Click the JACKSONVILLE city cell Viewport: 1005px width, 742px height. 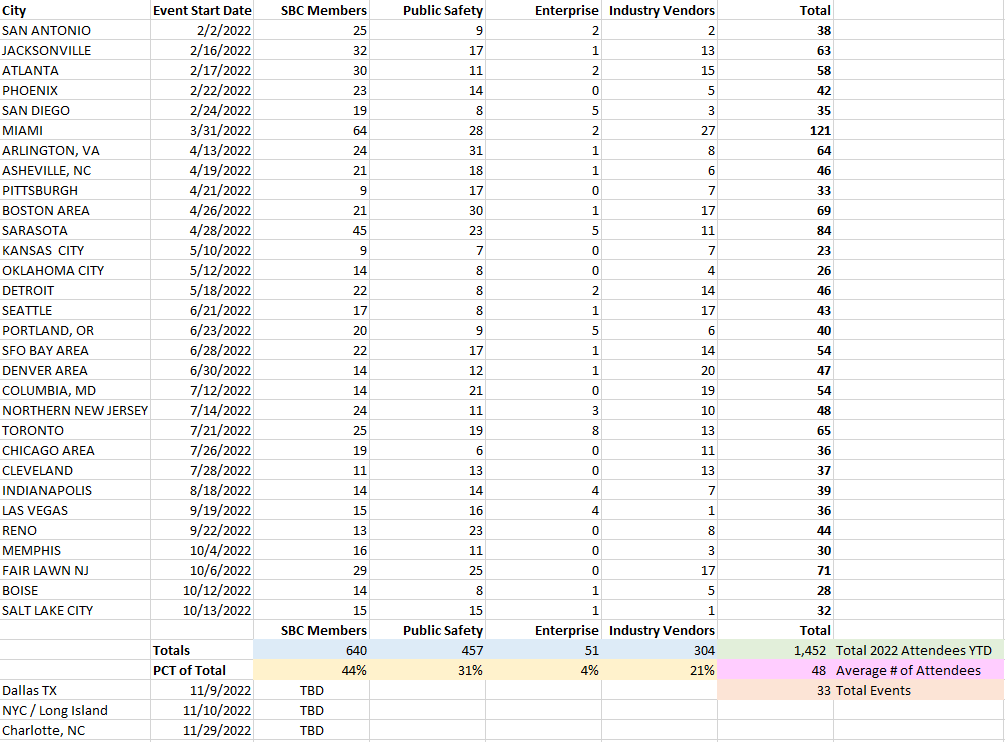click(x=75, y=50)
